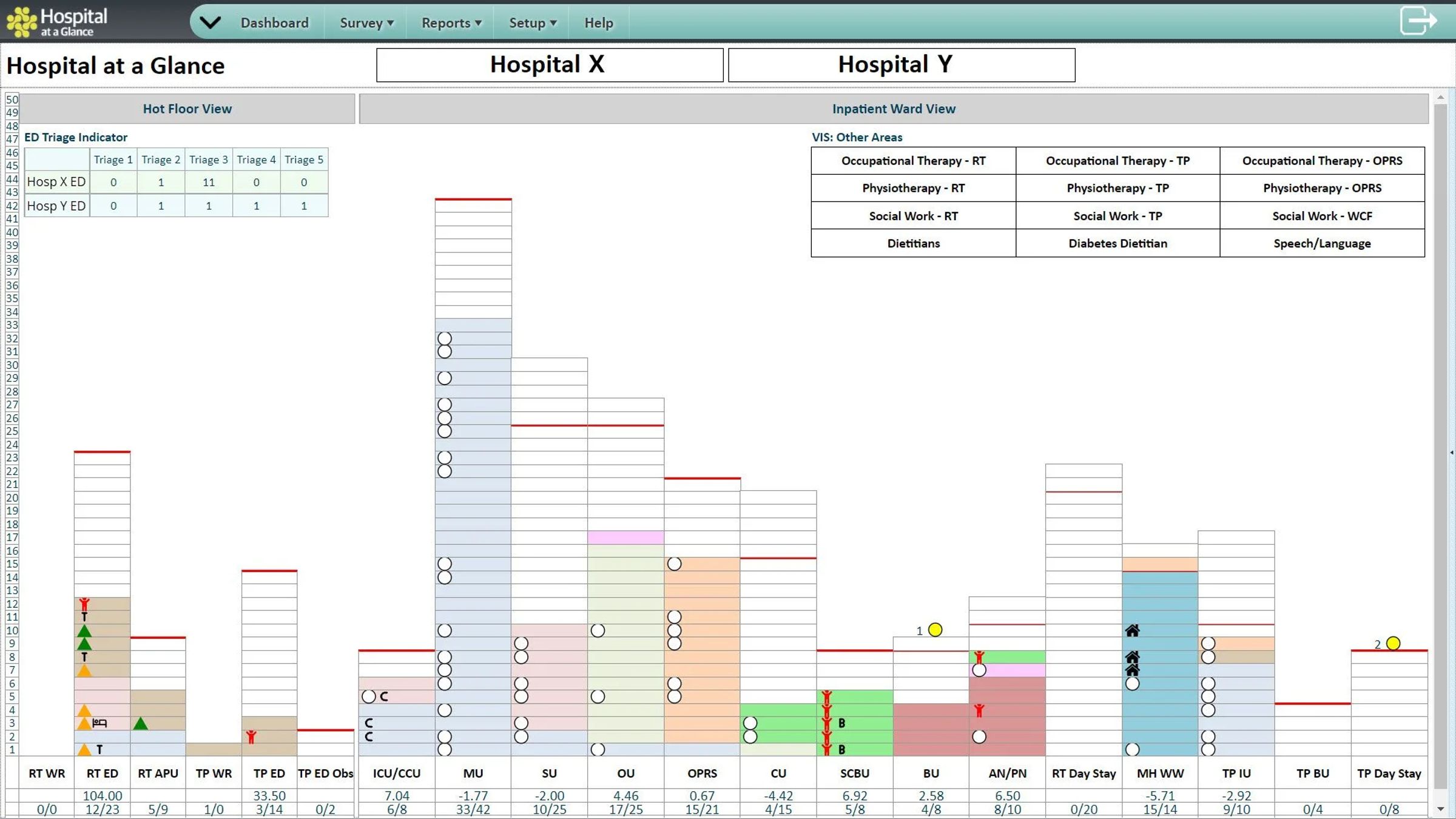Viewport: 1456px width, 819px height.
Task: Click the yellow circle above BU column
Action: [935, 630]
